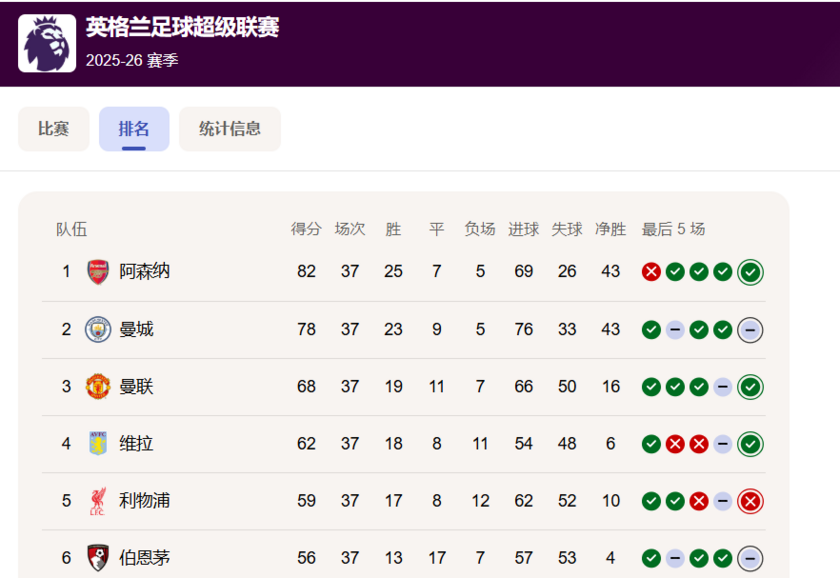The image size is (840, 578).
Task: Click the Manchester United club crest
Action: (x=98, y=387)
